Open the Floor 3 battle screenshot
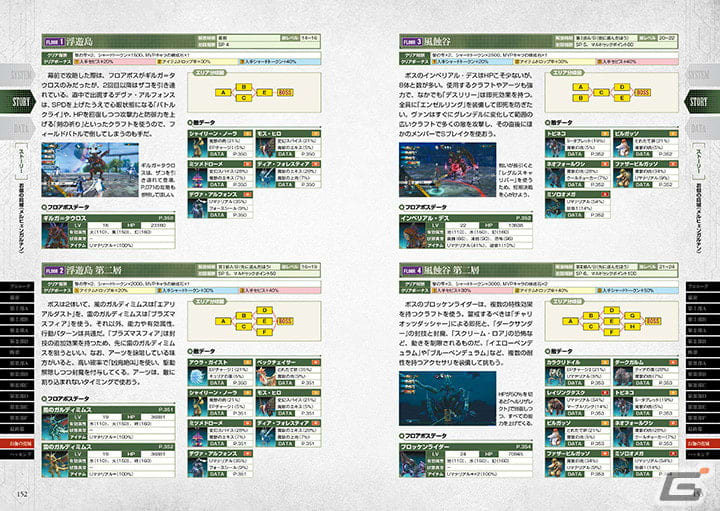The image size is (720, 511). 448,169
